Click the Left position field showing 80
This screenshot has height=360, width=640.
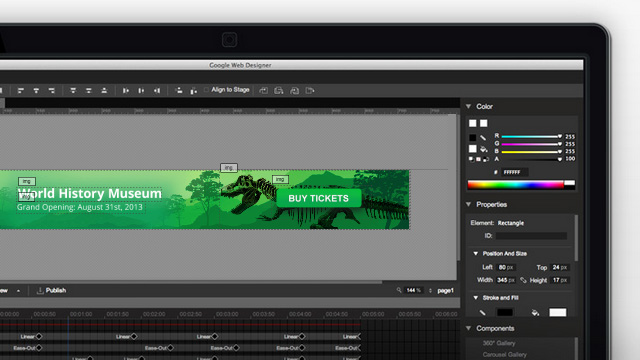[506, 267]
